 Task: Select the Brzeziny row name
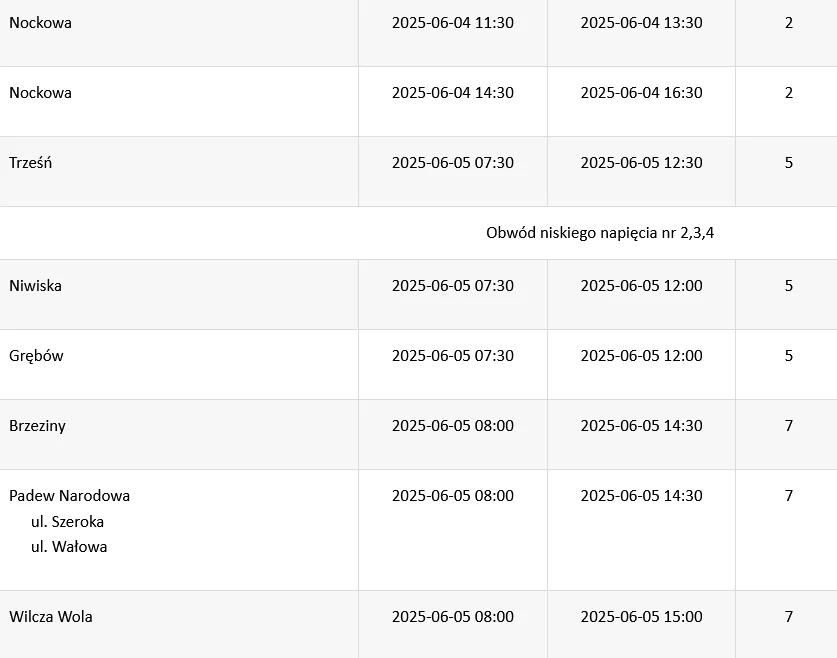pos(37,426)
